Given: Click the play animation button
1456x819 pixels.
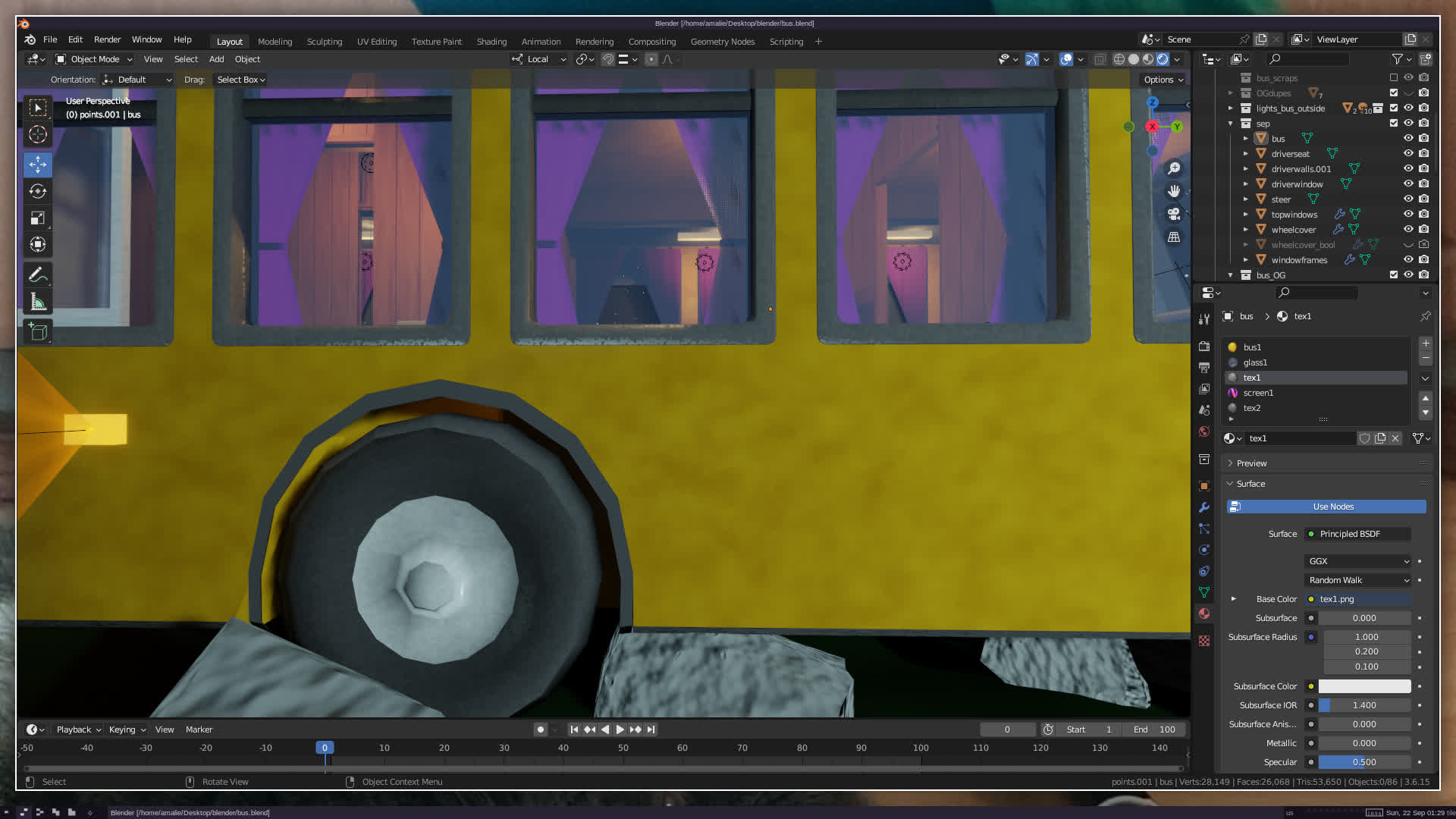Looking at the screenshot, I should pyautogui.click(x=620, y=730).
